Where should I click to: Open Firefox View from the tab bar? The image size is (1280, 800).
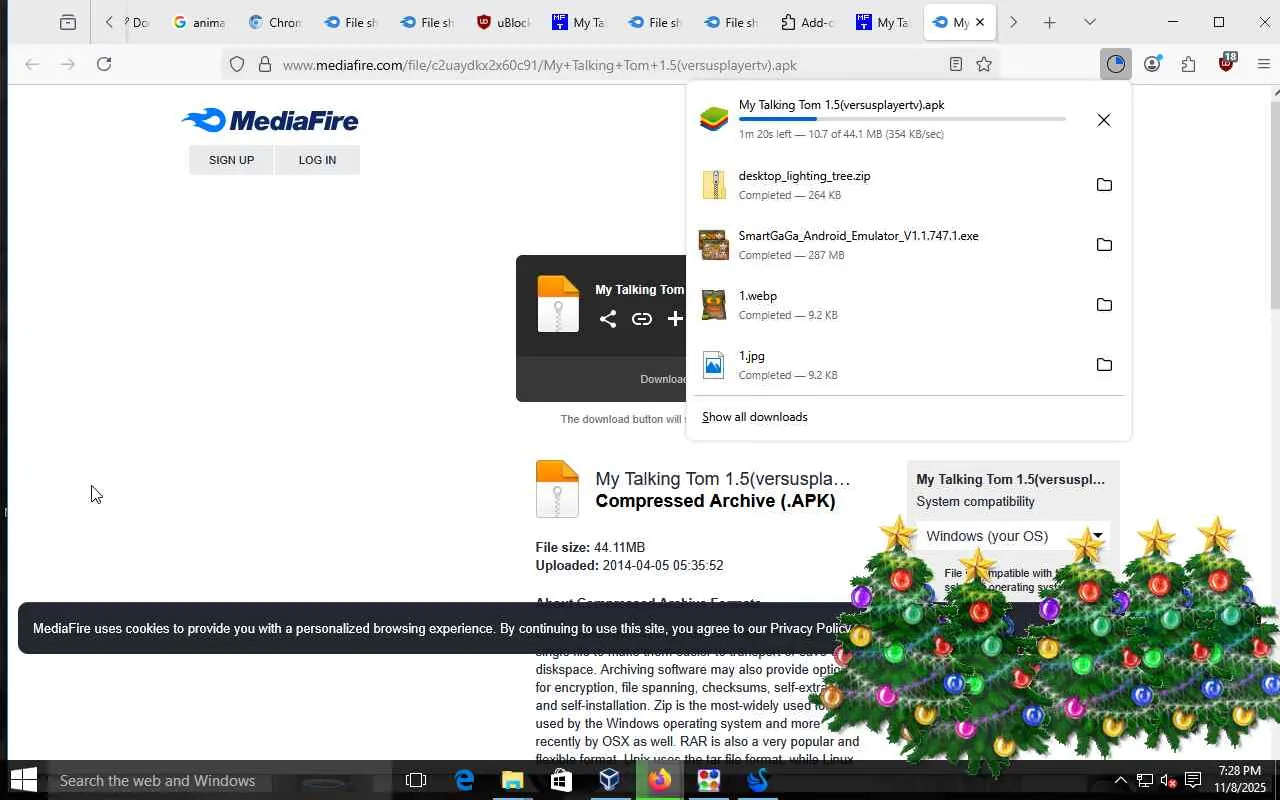tap(68, 22)
